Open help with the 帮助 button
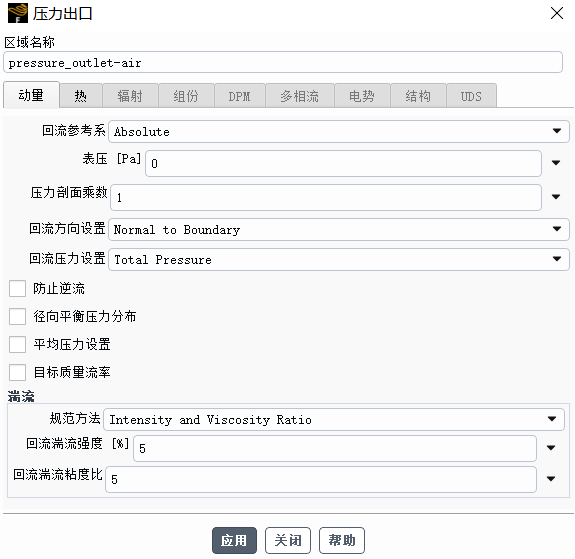 (342, 540)
